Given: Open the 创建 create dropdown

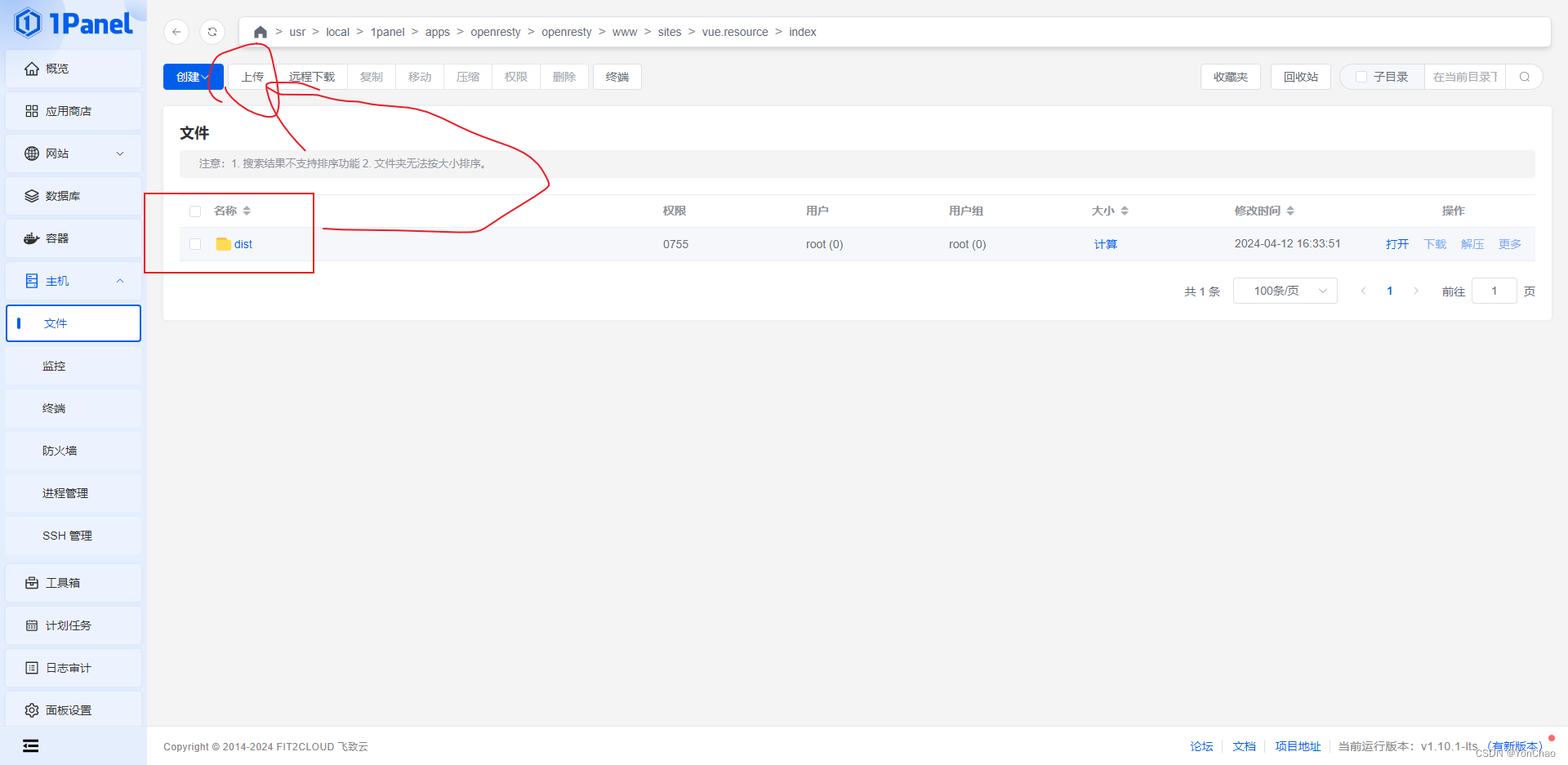Looking at the screenshot, I should click(193, 77).
